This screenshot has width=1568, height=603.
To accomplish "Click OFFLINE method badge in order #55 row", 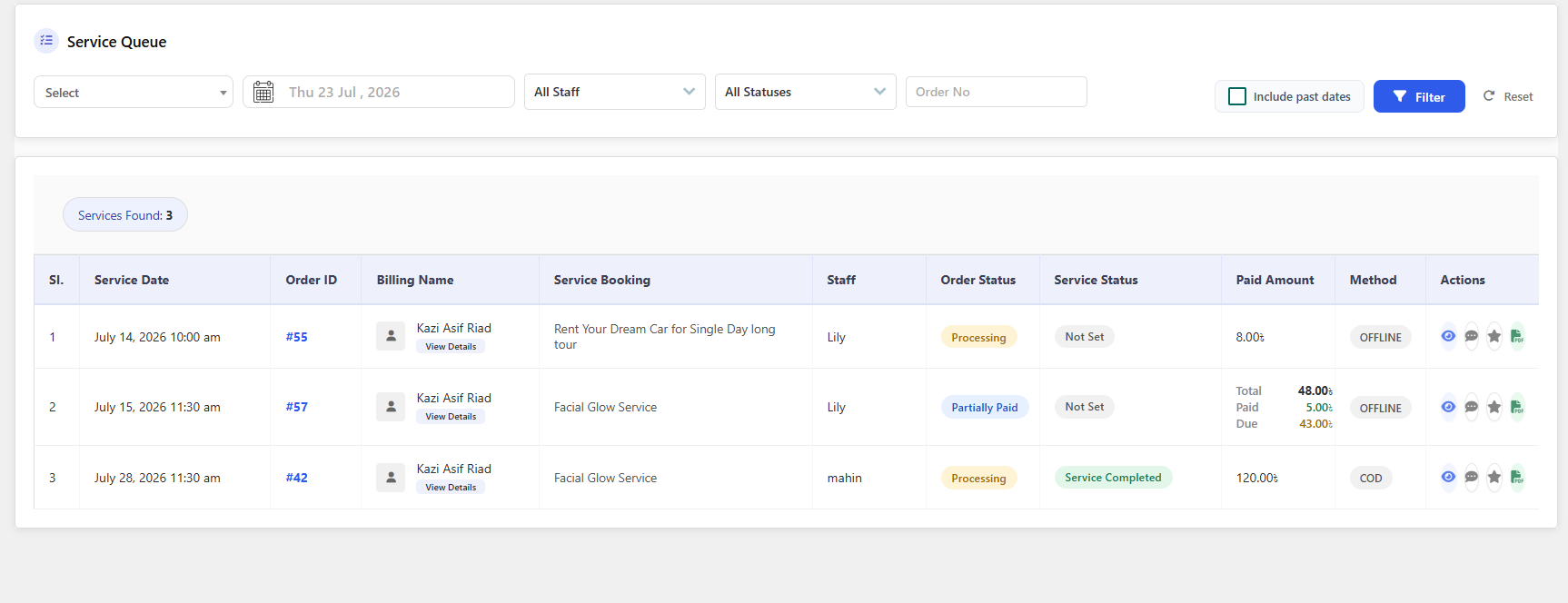I will coord(1380,337).
